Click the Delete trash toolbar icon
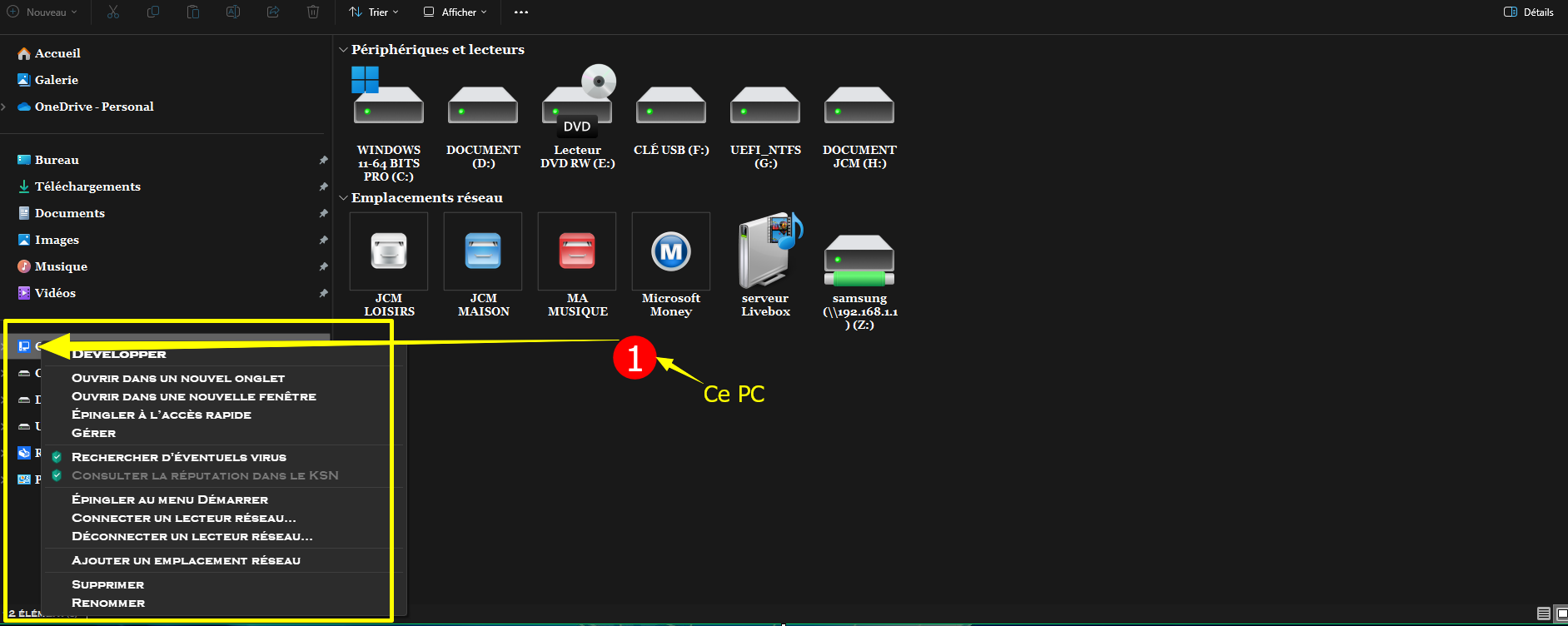The height and width of the screenshot is (626, 1568). point(313,12)
